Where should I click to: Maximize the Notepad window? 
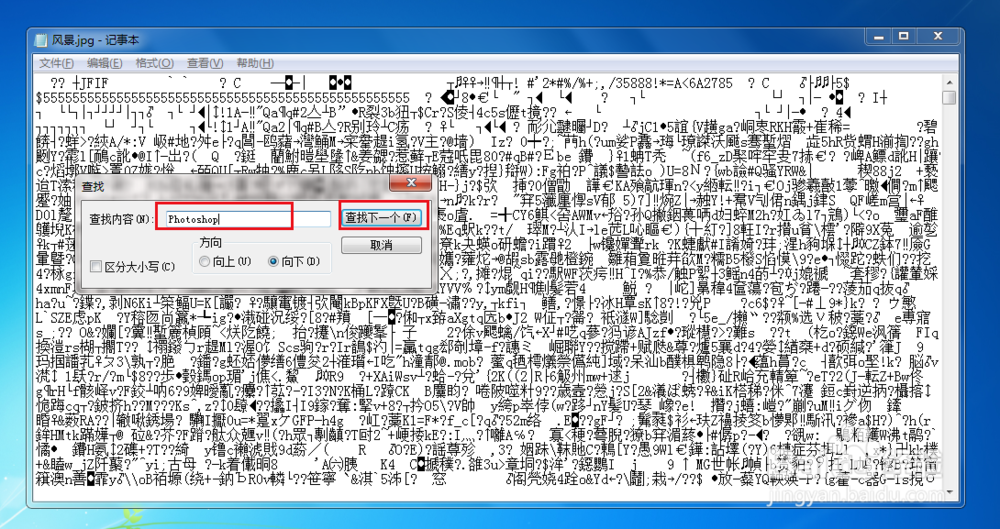904,37
